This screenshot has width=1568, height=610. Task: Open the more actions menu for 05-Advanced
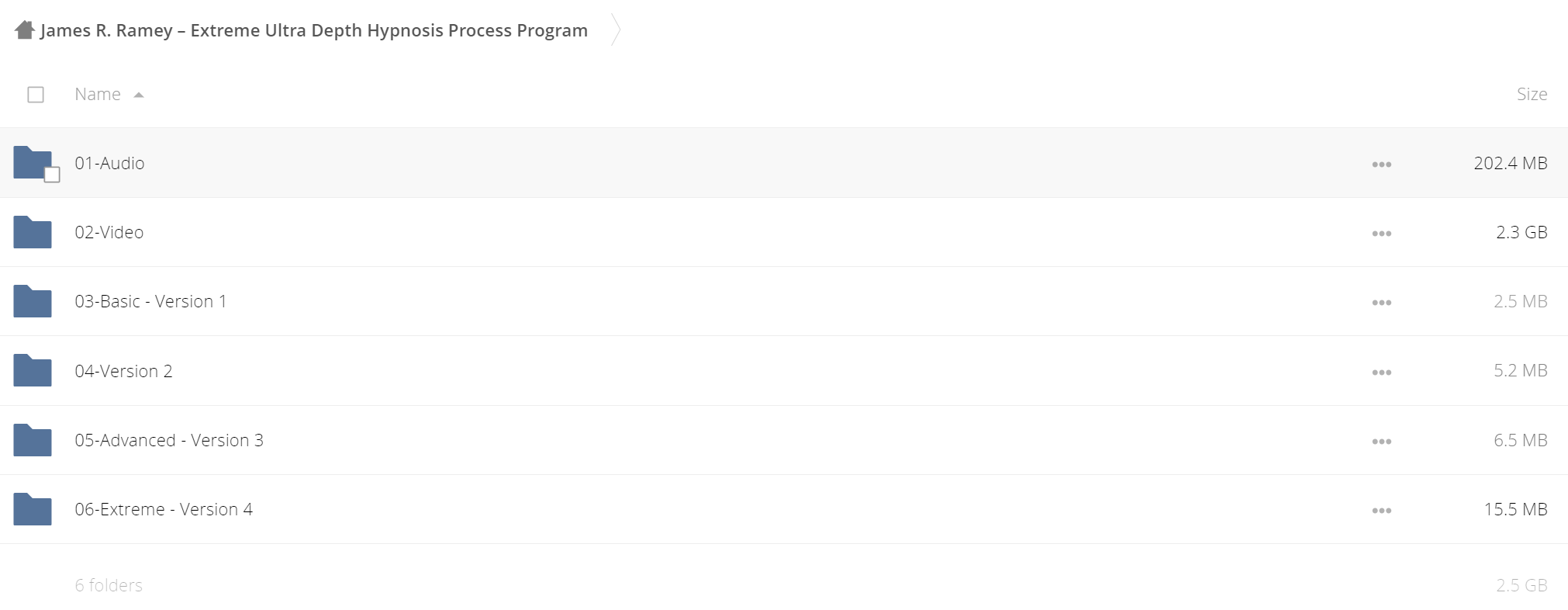[x=1381, y=441]
